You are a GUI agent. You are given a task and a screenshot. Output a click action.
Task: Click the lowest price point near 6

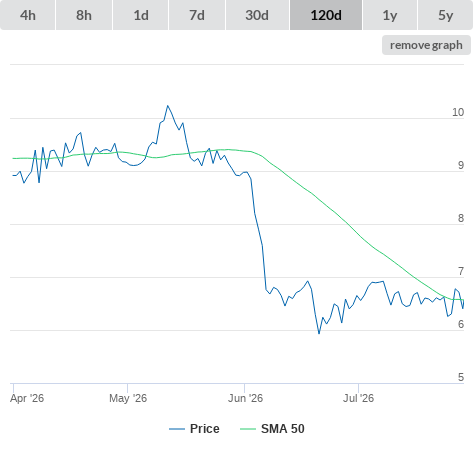coord(319,333)
